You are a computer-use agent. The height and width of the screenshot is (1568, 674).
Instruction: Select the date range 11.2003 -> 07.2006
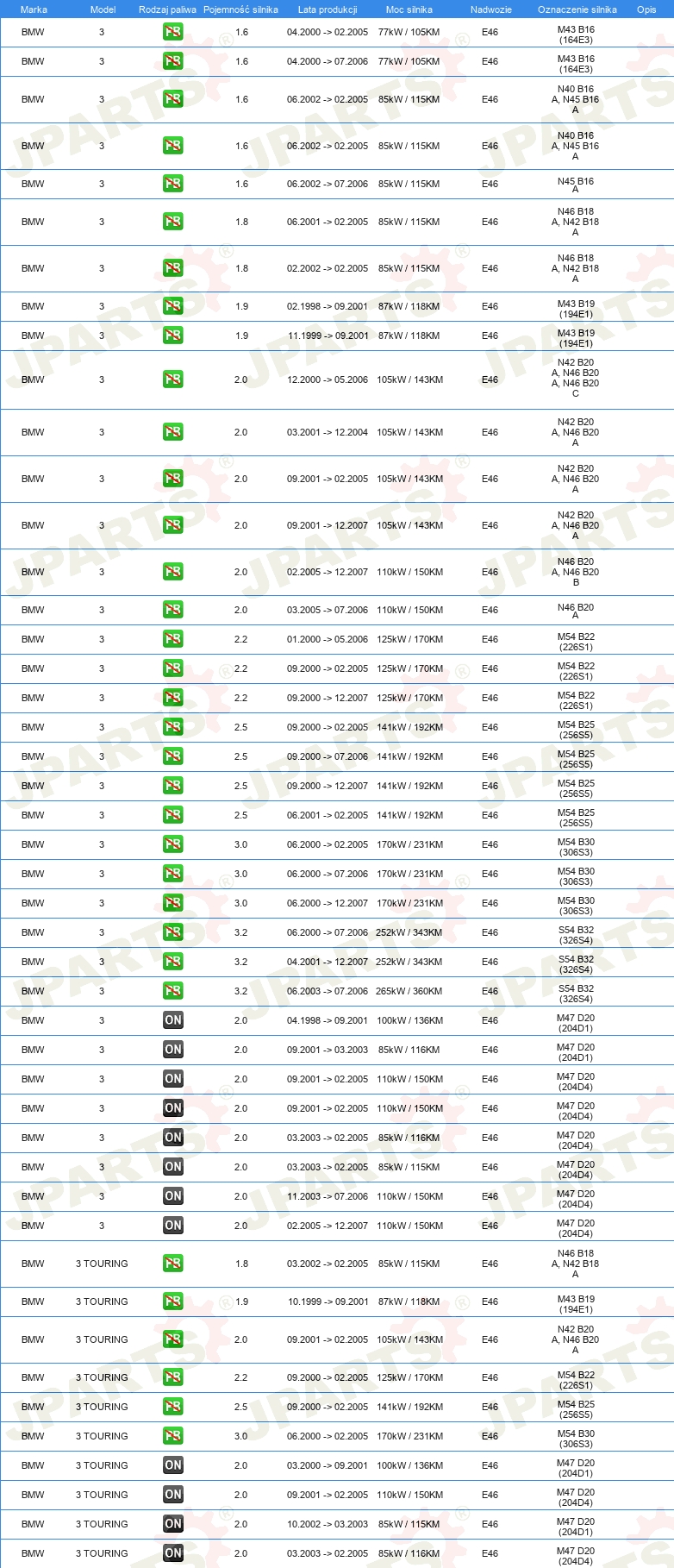click(328, 1196)
